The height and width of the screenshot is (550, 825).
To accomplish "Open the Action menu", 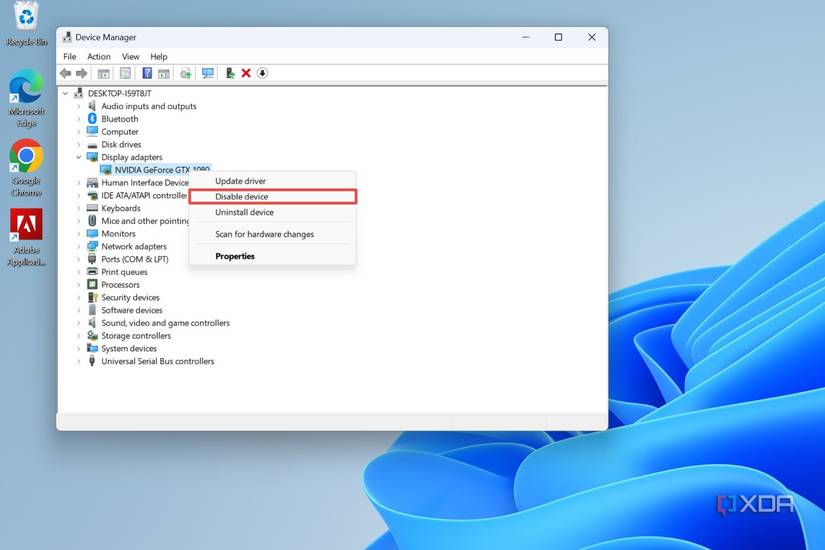I will tap(98, 56).
